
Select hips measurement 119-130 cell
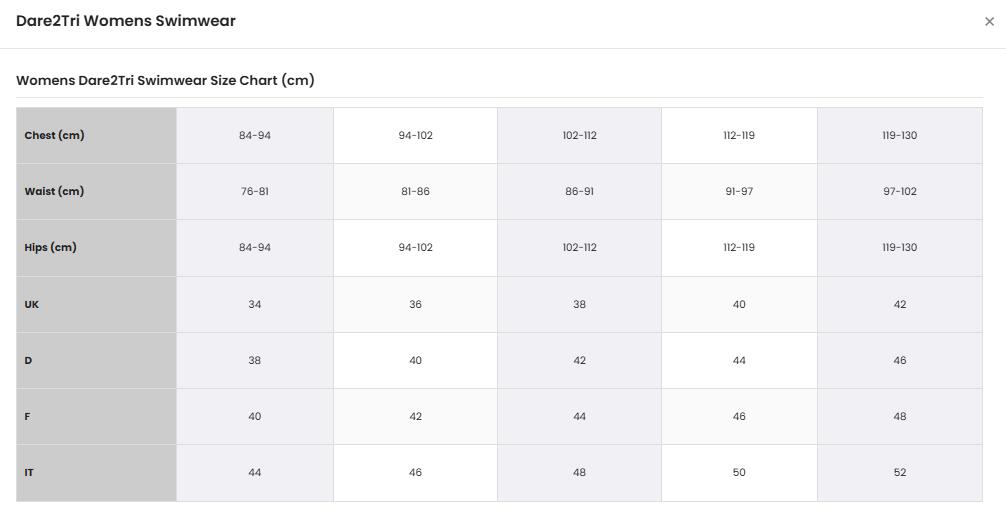tap(899, 248)
